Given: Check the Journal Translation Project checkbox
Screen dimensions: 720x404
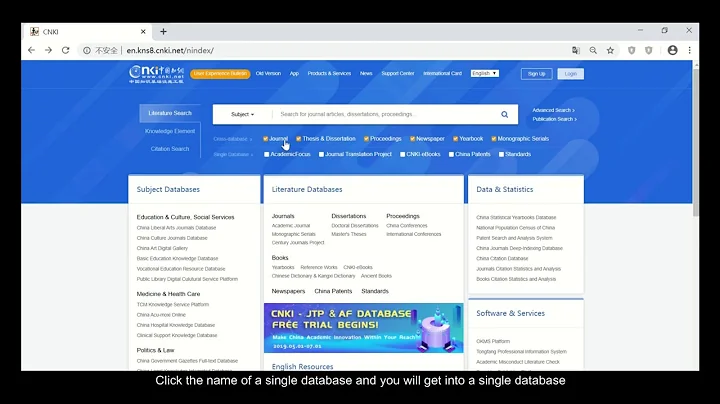Looking at the screenshot, I should (x=321, y=154).
